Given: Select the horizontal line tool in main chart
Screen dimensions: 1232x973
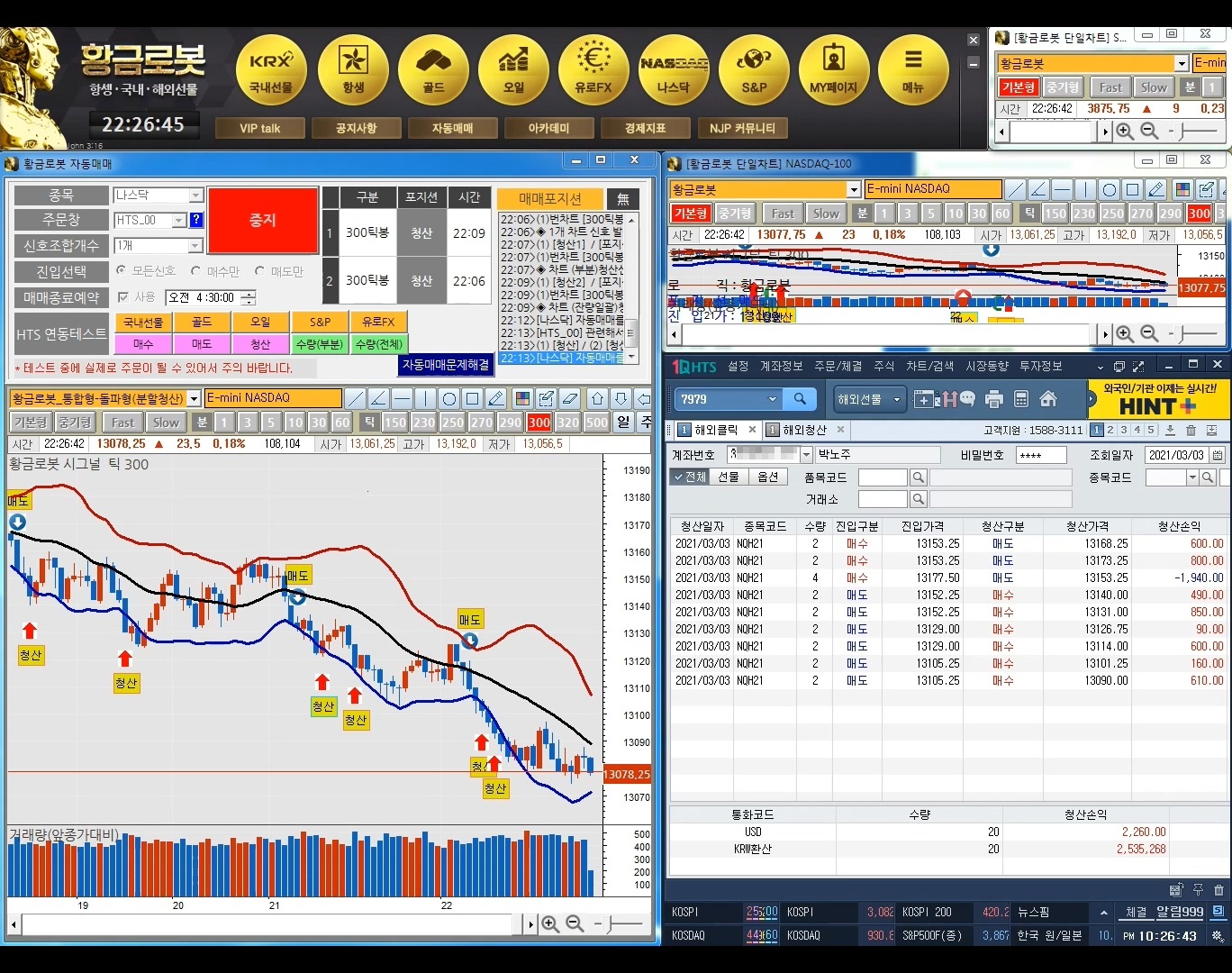Looking at the screenshot, I should pyautogui.click(x=403, y=398).
